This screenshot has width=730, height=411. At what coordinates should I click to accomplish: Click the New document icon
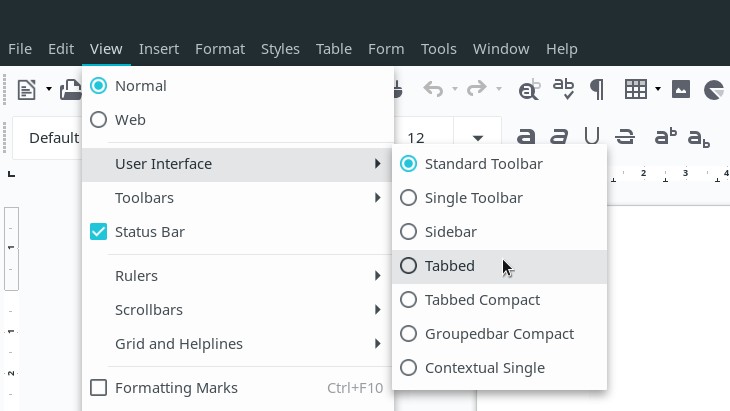pyautogui.click(x=27, y=89)
